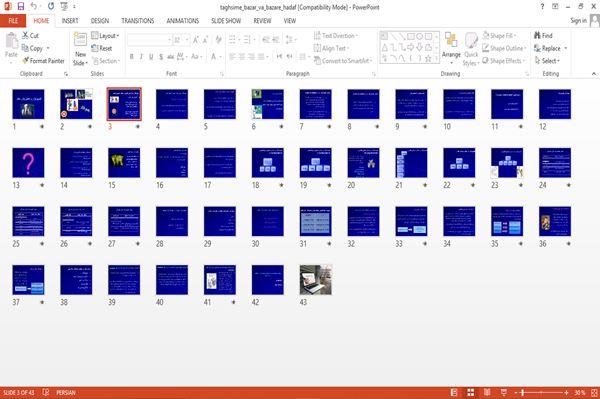
Task: Toggle Normal view button in status bar
Action: [x=454, y=392]
